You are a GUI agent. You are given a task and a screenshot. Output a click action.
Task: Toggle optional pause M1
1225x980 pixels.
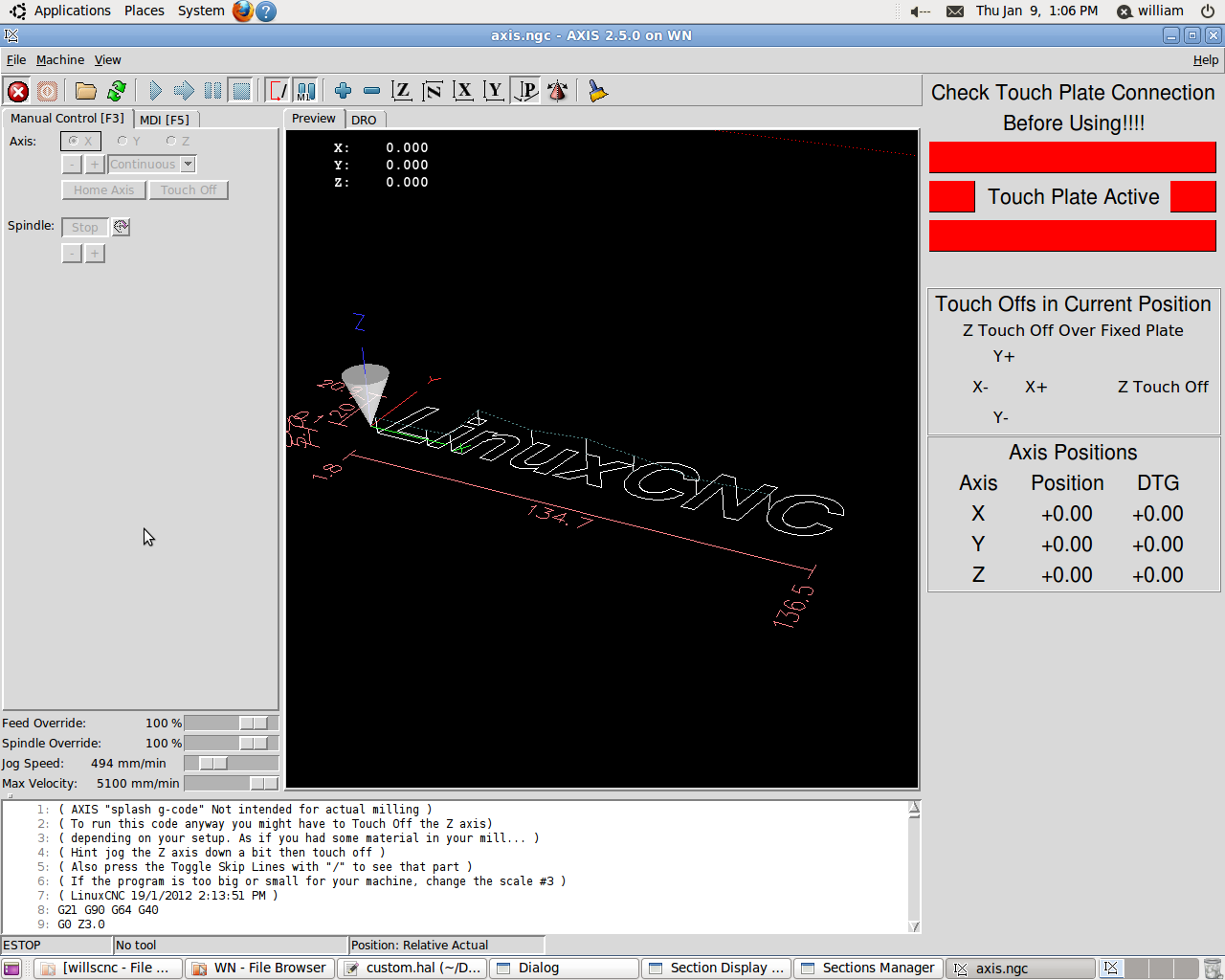[x=305, y=91]
